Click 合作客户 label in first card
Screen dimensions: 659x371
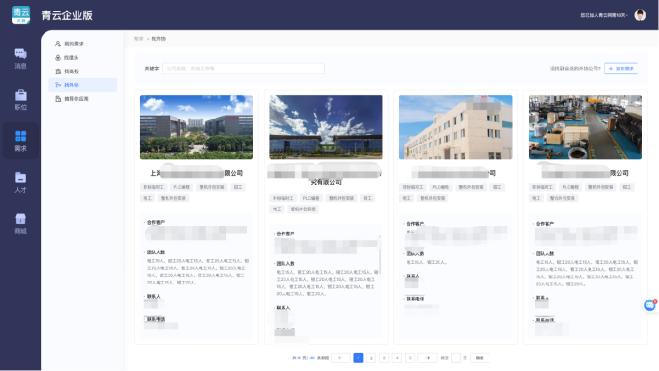tap(156, 222)
